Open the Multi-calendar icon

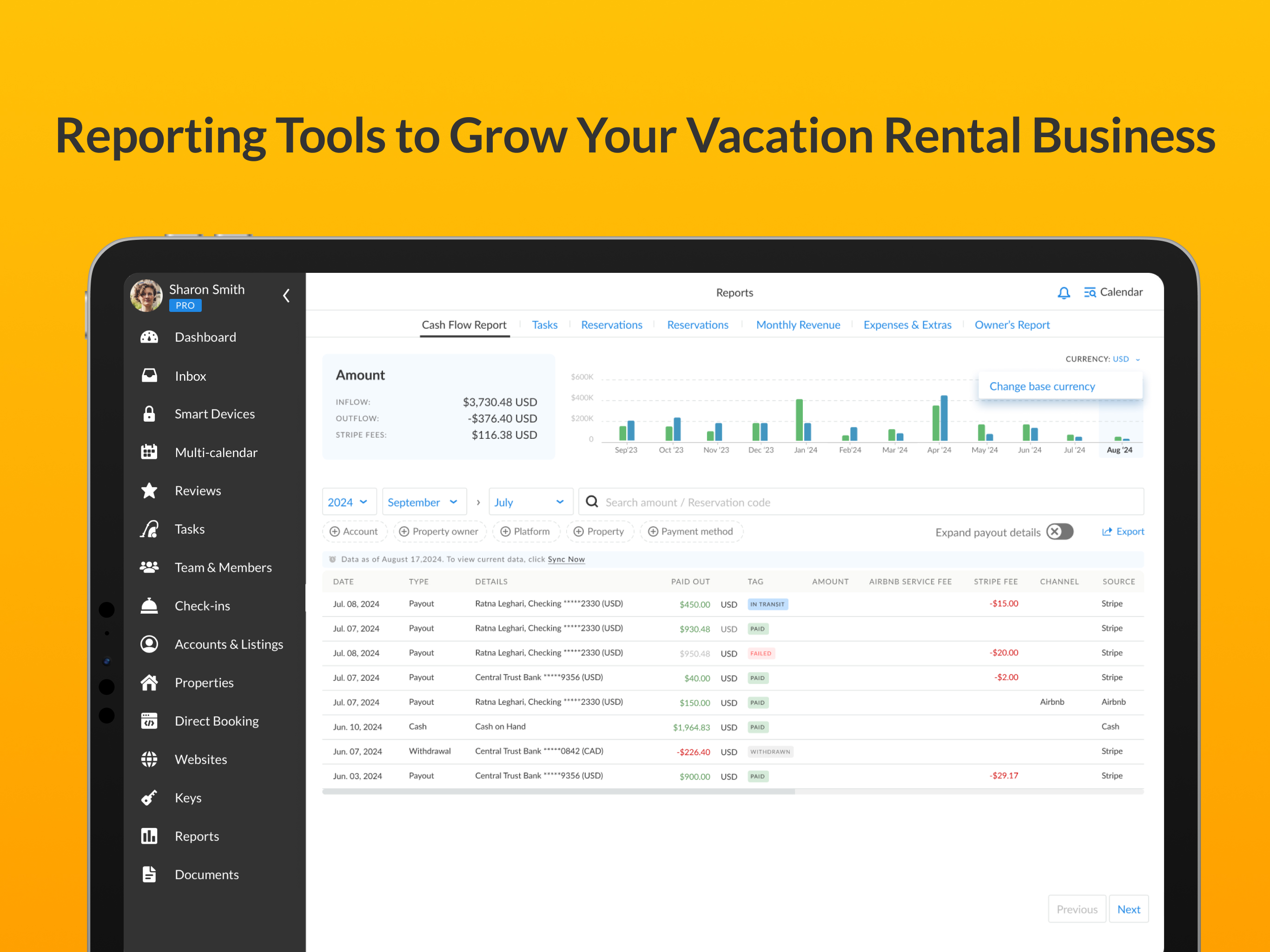pyautogui.click(x=149, y=452)
